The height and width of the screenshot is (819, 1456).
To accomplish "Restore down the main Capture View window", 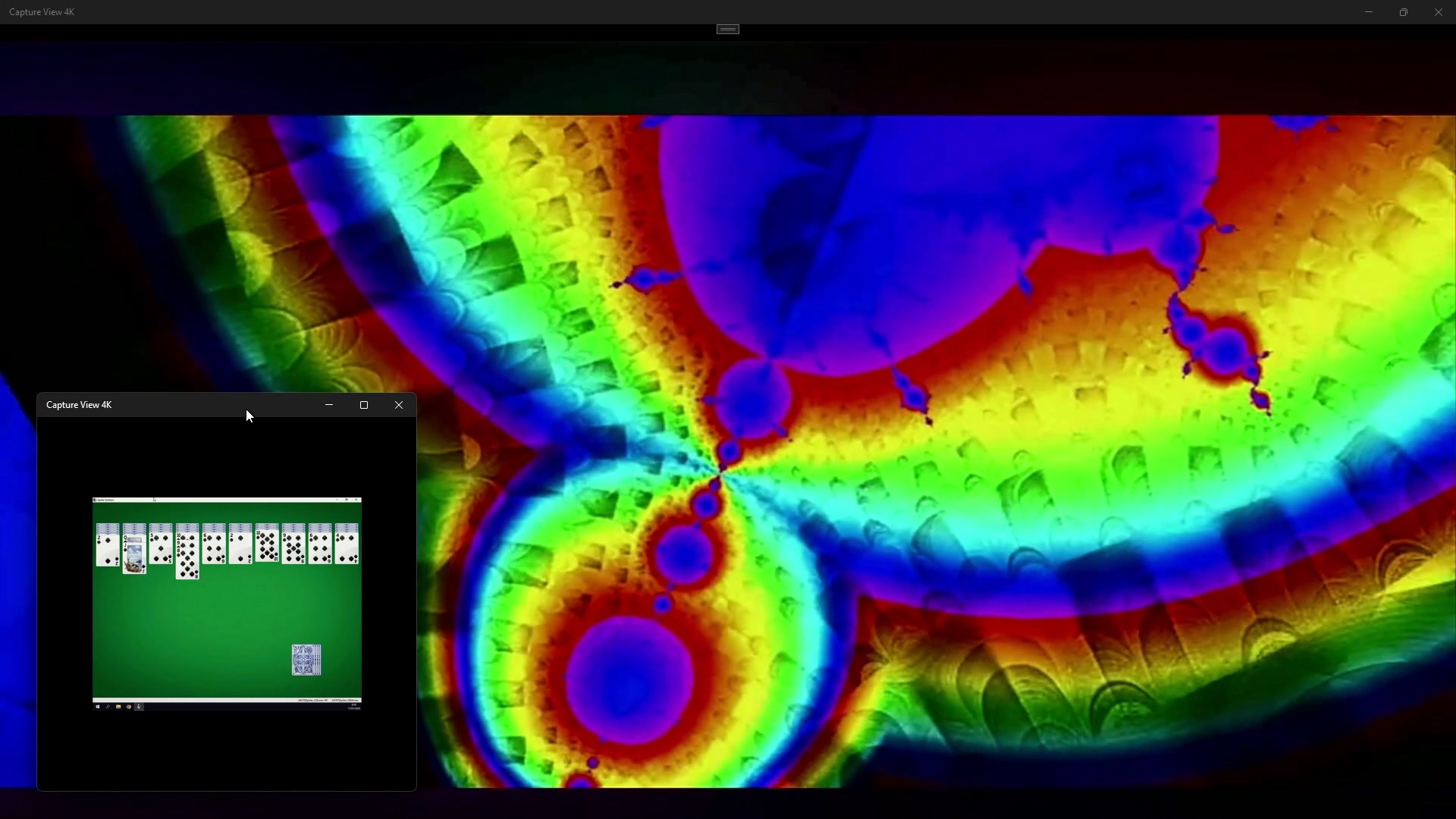I will [1404, 12].
